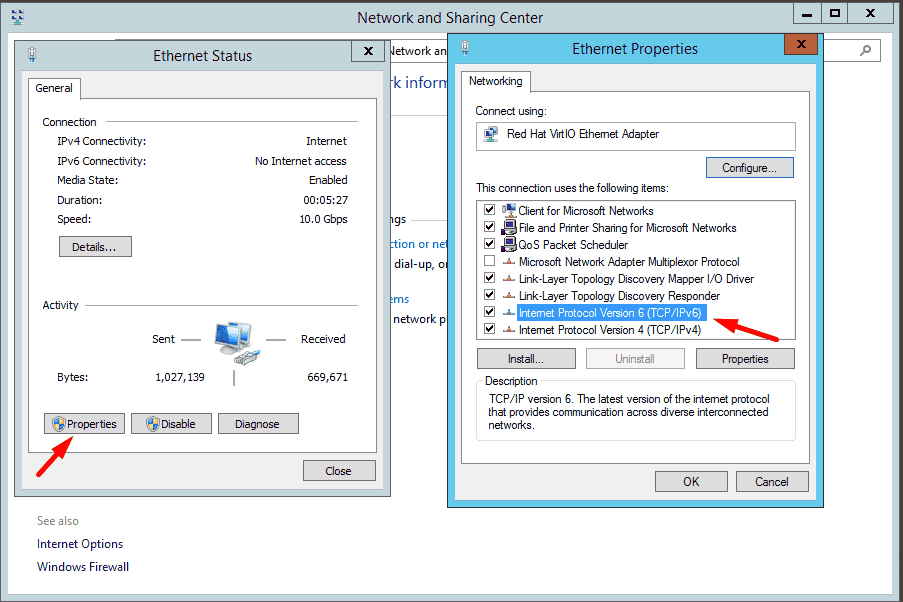Toggle Link-Layer Topology Discovery Responder checkbox

pos(489,296)
